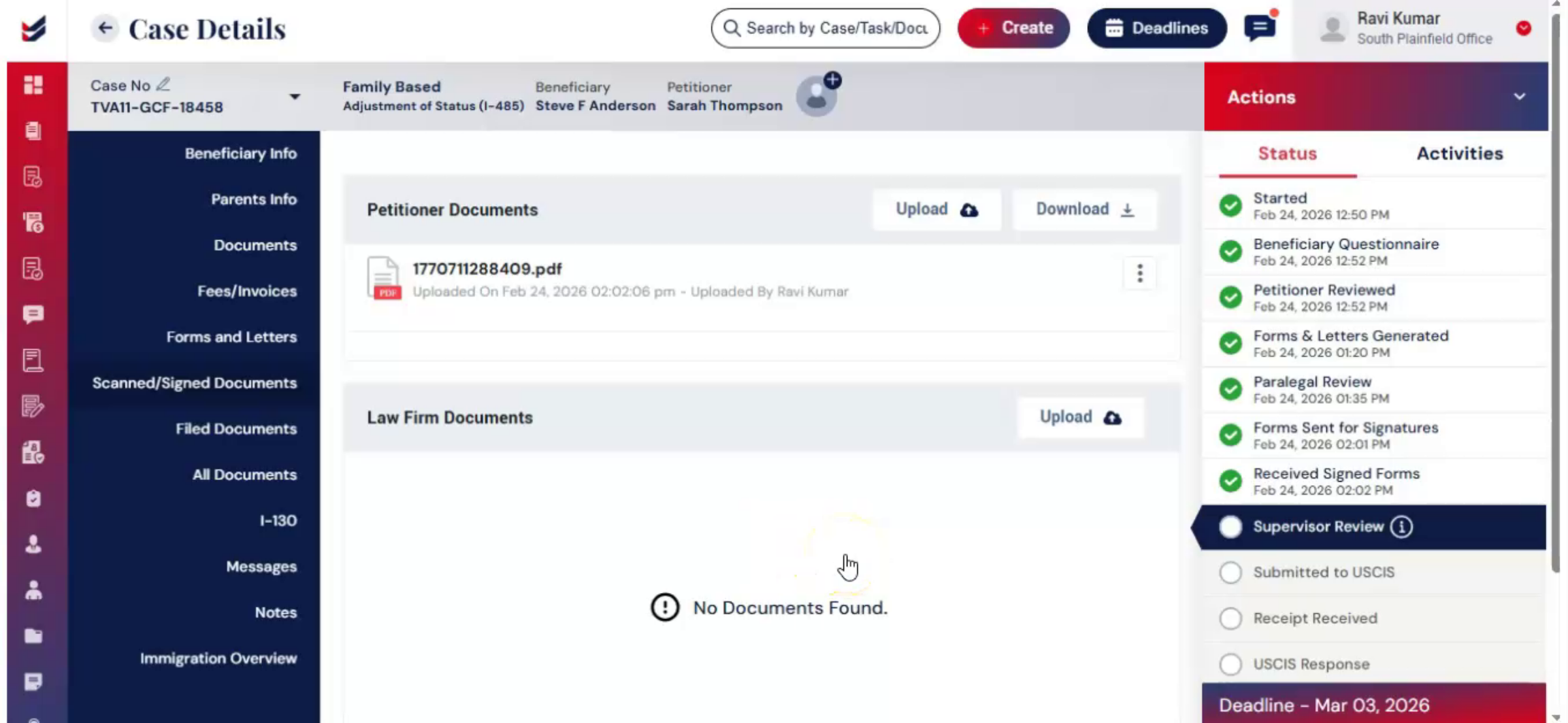
Task: Select the Receipt Received status radio
Action: pyautogui.click(x=1230, y=618)
